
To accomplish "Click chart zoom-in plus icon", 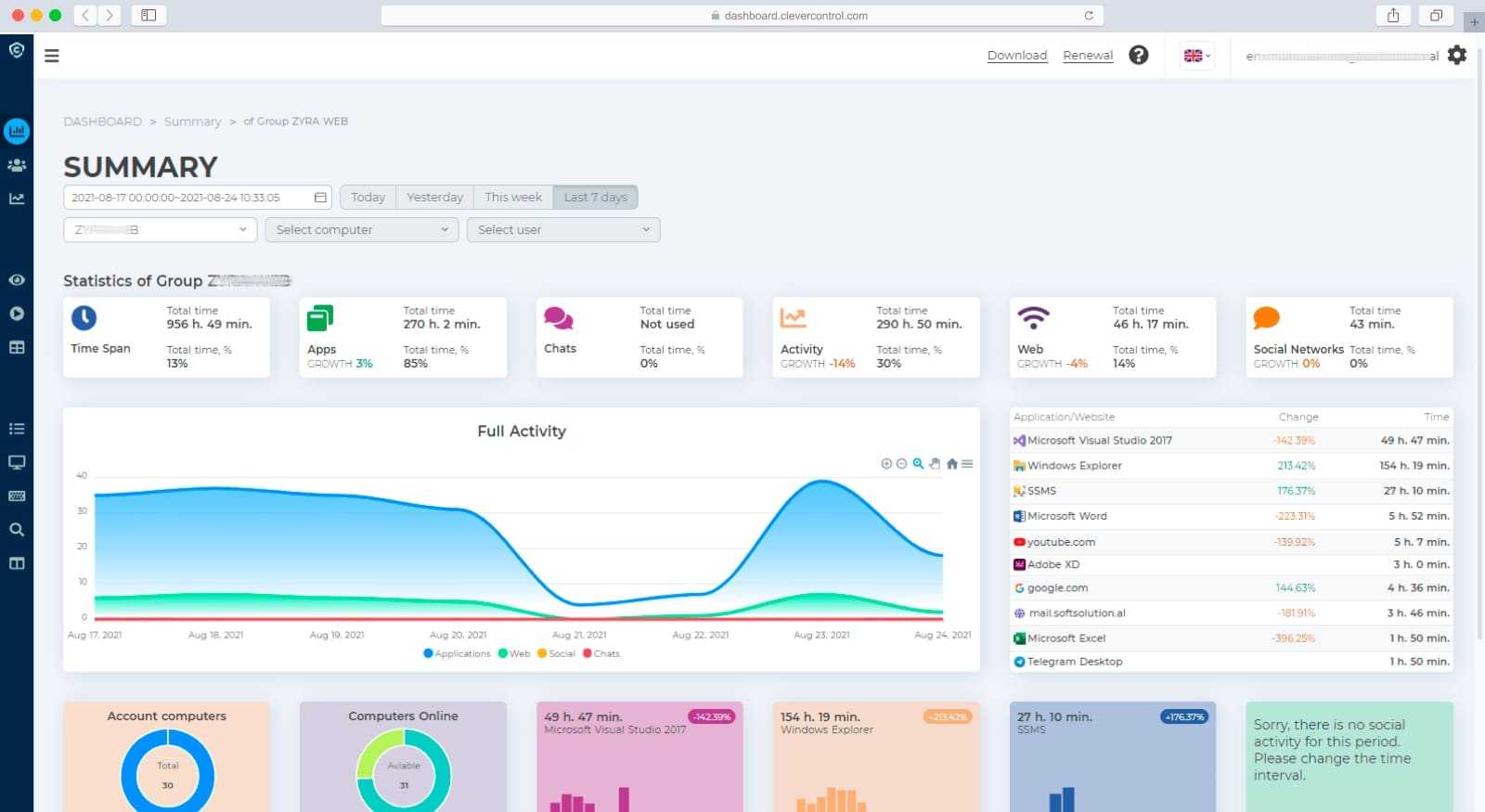I will [x=886, y=464].
